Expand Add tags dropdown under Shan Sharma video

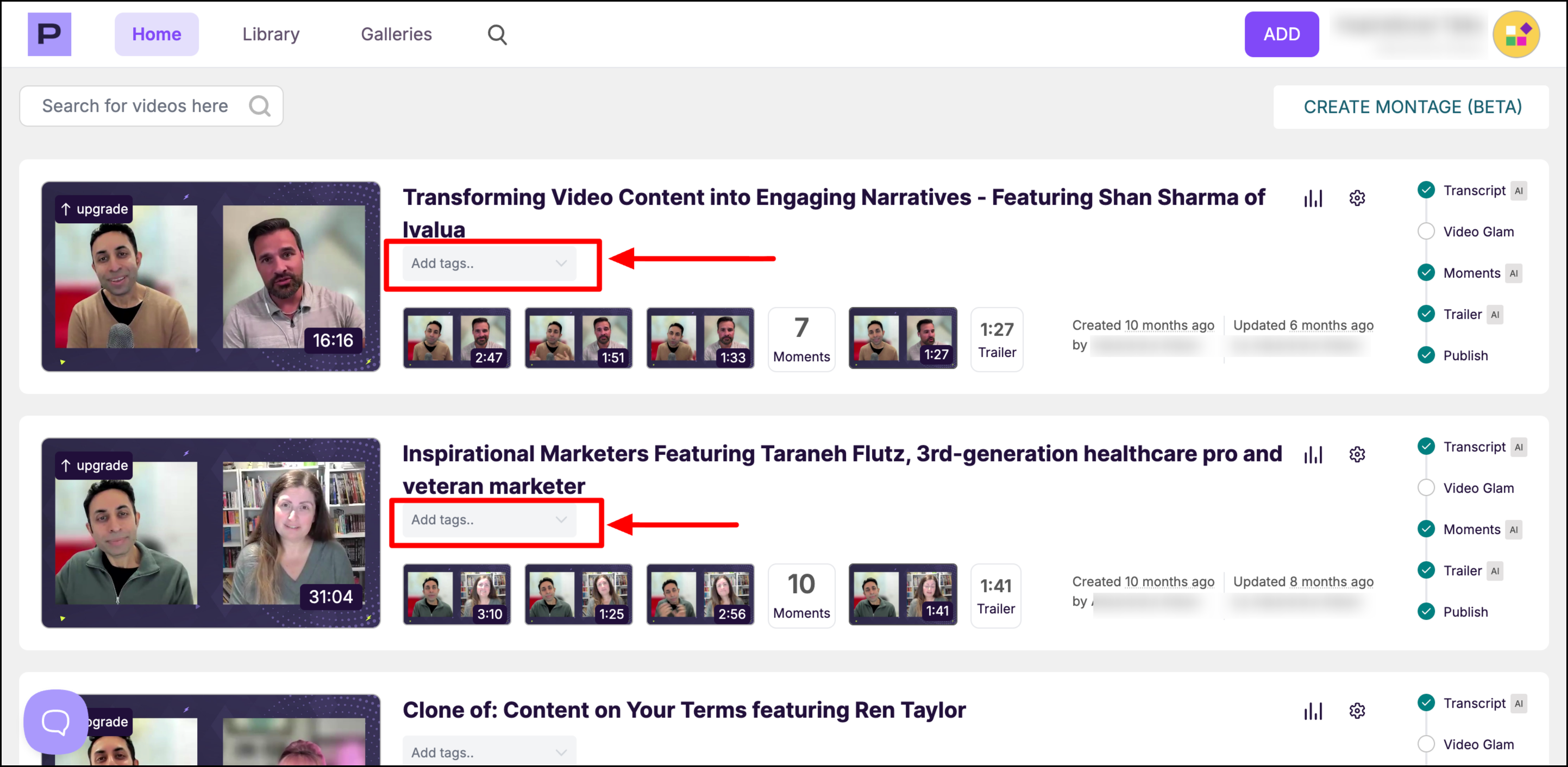[x=490, y=263]
